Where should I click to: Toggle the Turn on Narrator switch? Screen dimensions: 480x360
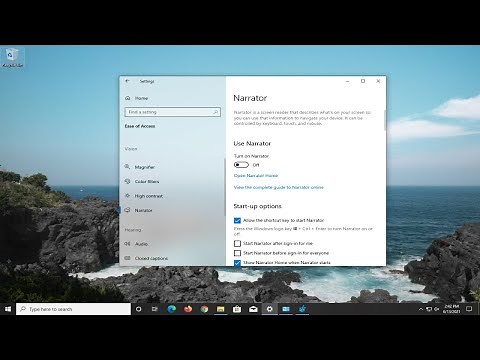click(x=241, y=165)
